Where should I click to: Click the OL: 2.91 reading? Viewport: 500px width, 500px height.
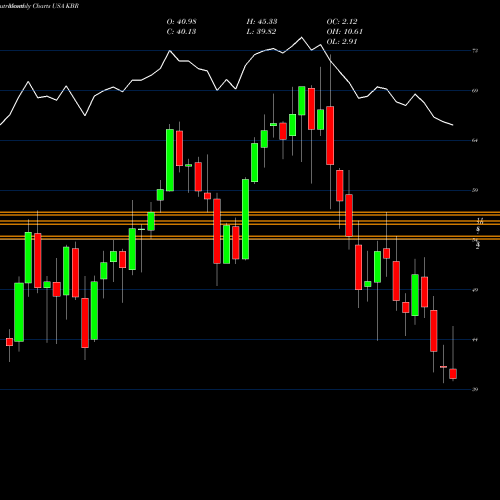coord(342,42)
